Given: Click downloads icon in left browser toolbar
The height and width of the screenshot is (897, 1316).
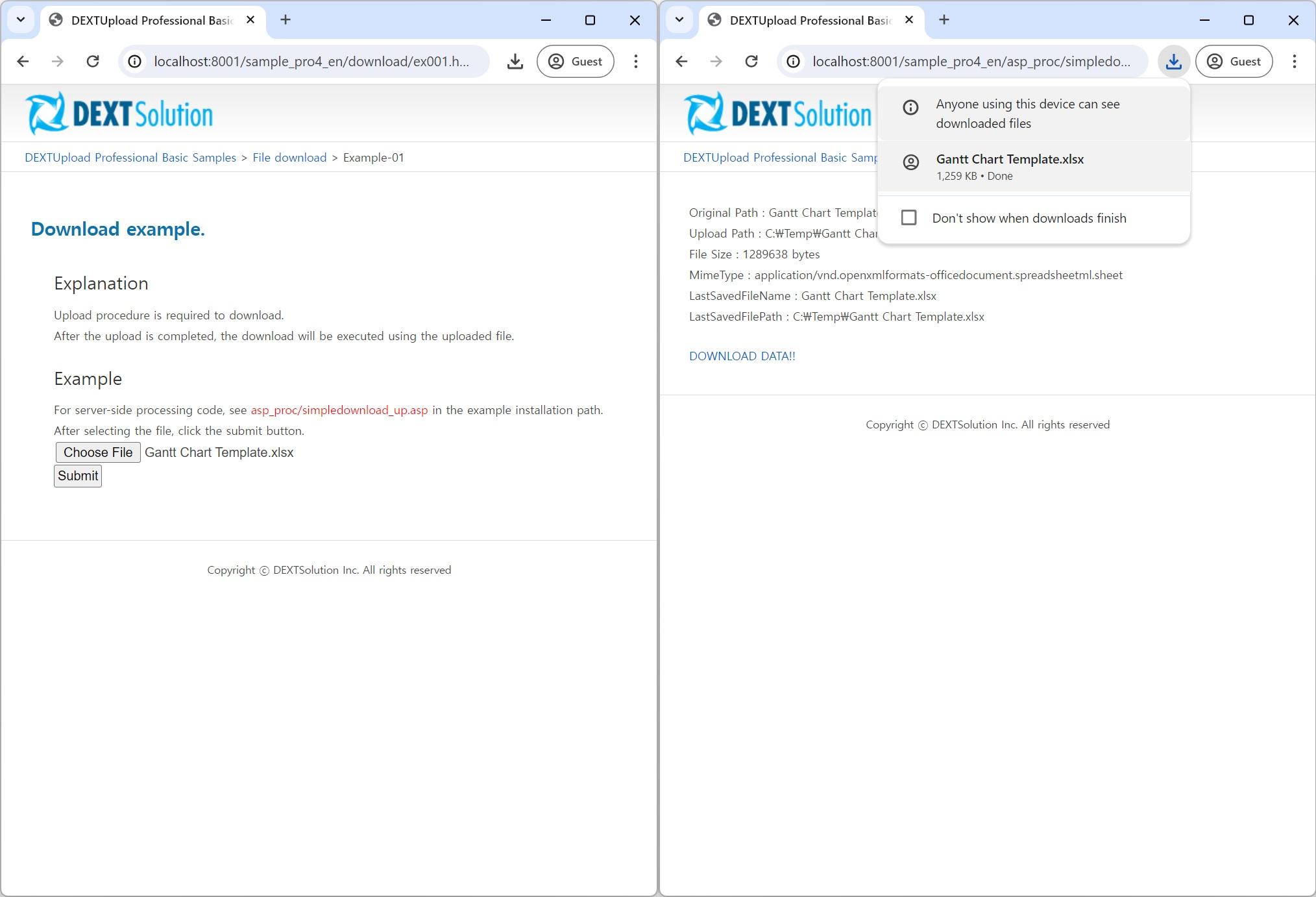Looking at the screenshot, I should point(515,62).
